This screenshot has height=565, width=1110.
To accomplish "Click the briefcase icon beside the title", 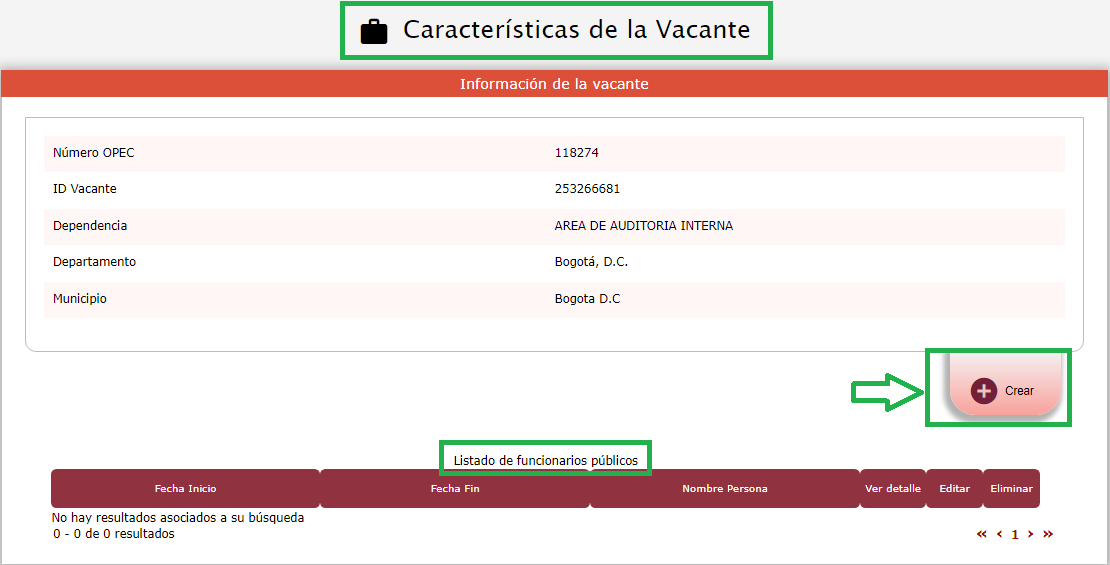I will 374,31.
